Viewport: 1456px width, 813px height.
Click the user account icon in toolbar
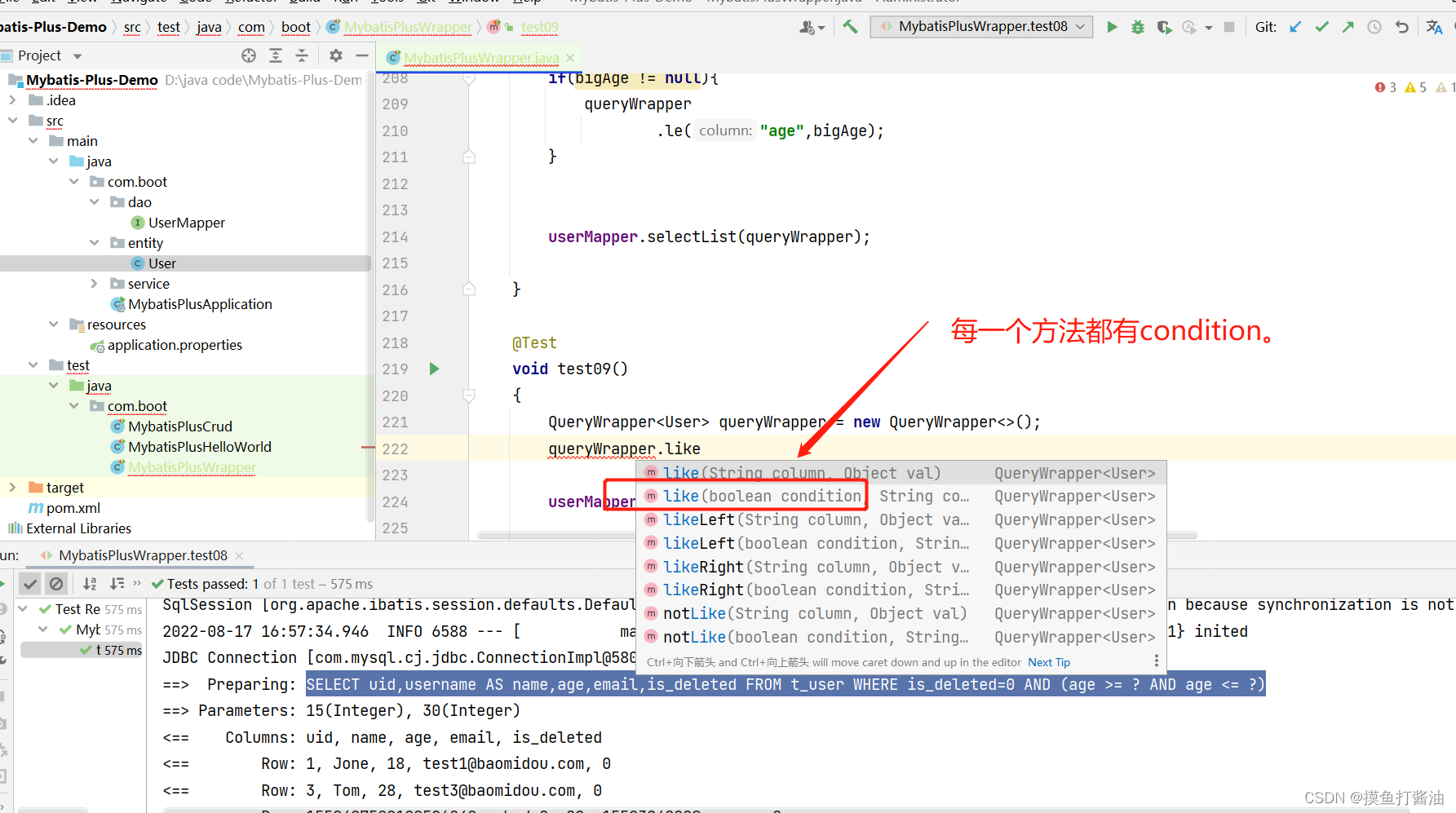[812, 27]
